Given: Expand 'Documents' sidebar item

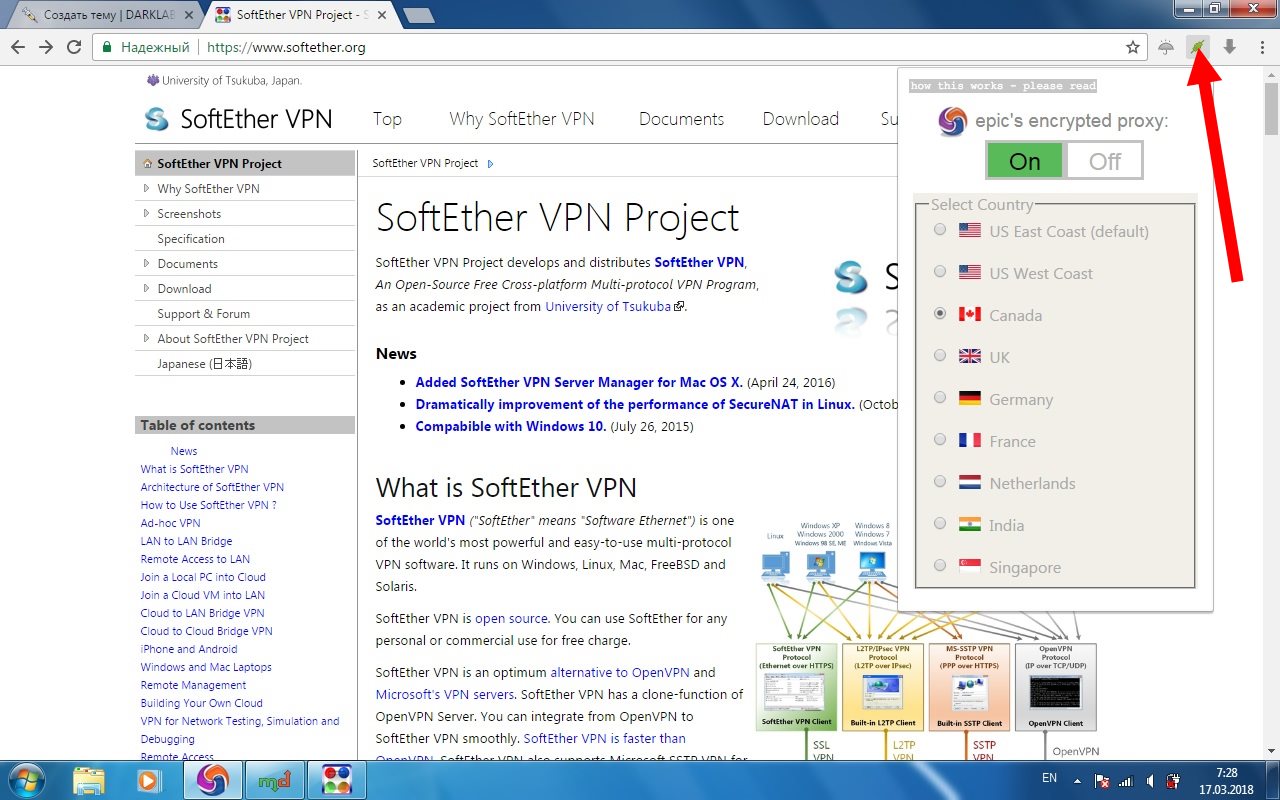Looking at the screenshot, I should click(x=146, y=263).
